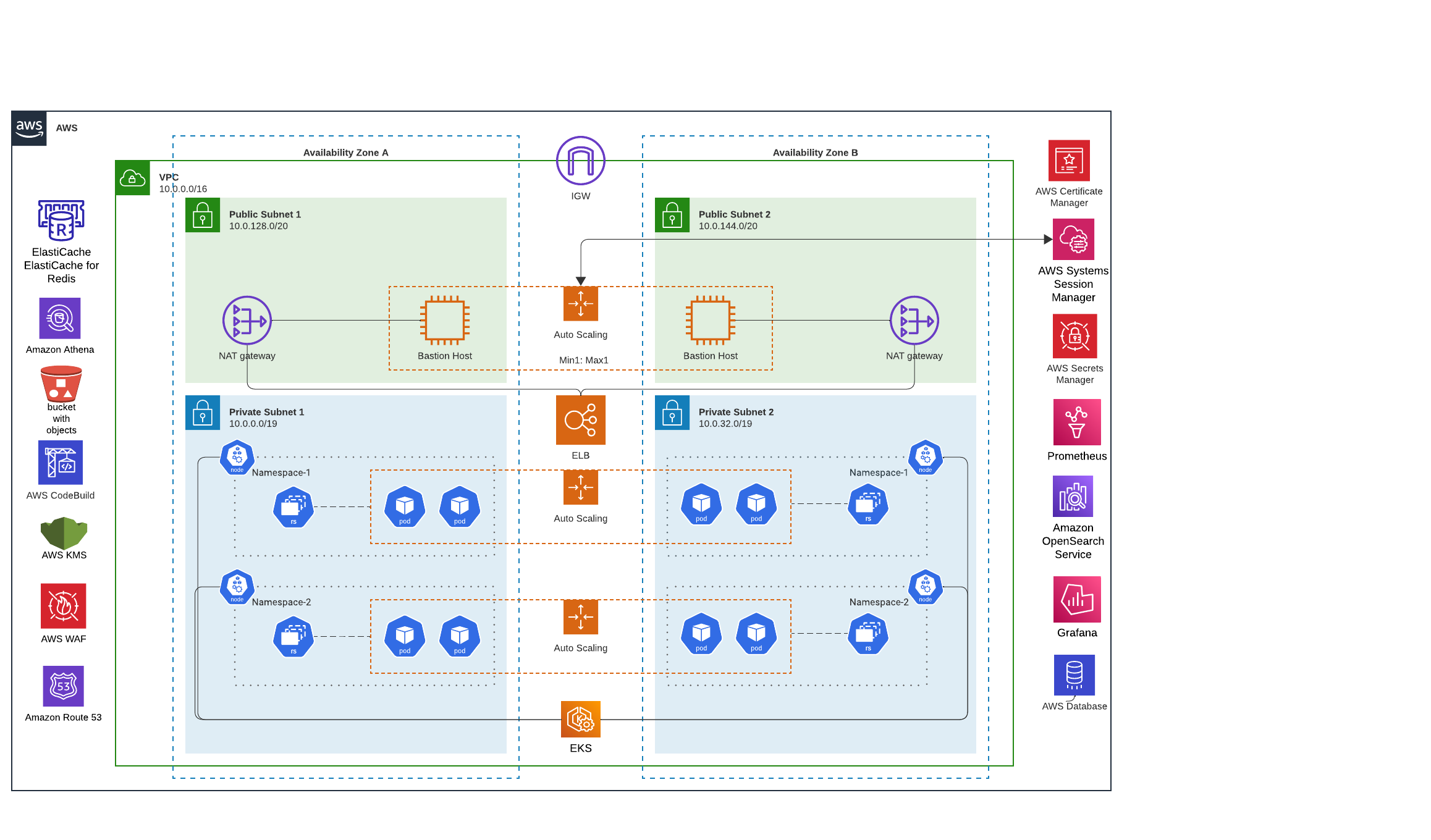This screenshot has width=1431, height=840.
Task: Click the AWS Database icon
Action: tap(1074, 675)
